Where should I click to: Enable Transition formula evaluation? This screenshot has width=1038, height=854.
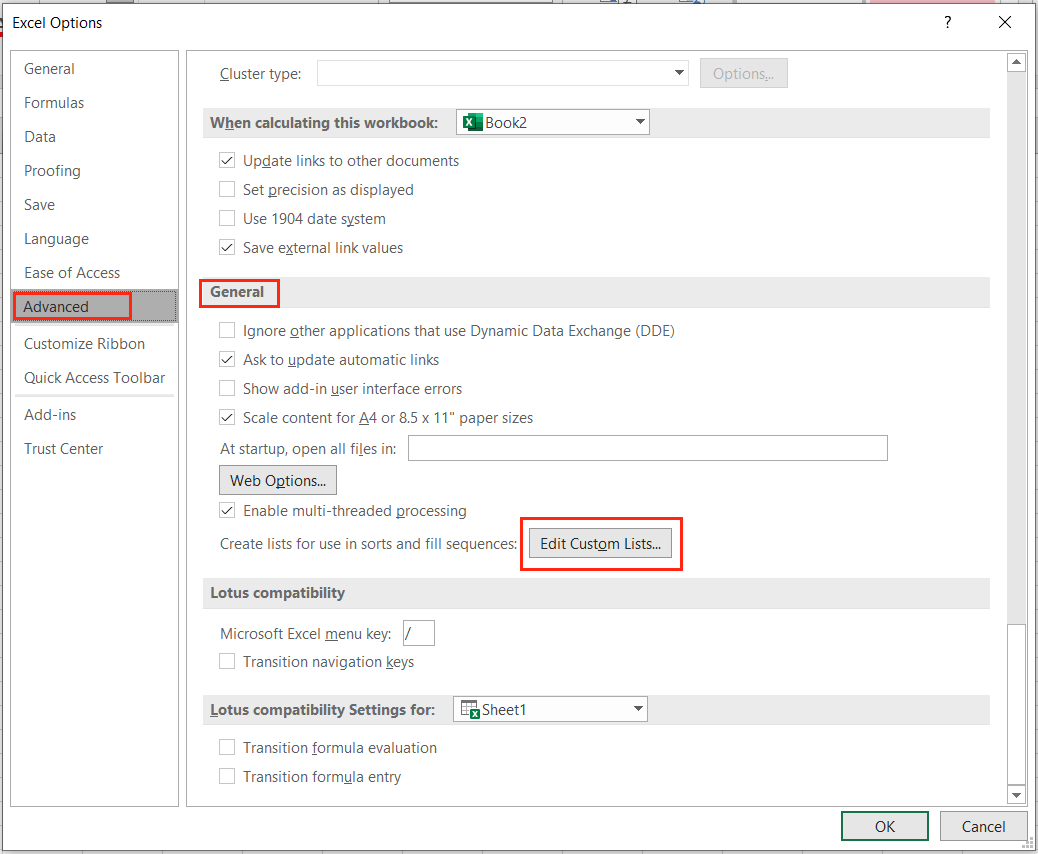(x=227, y=748)
